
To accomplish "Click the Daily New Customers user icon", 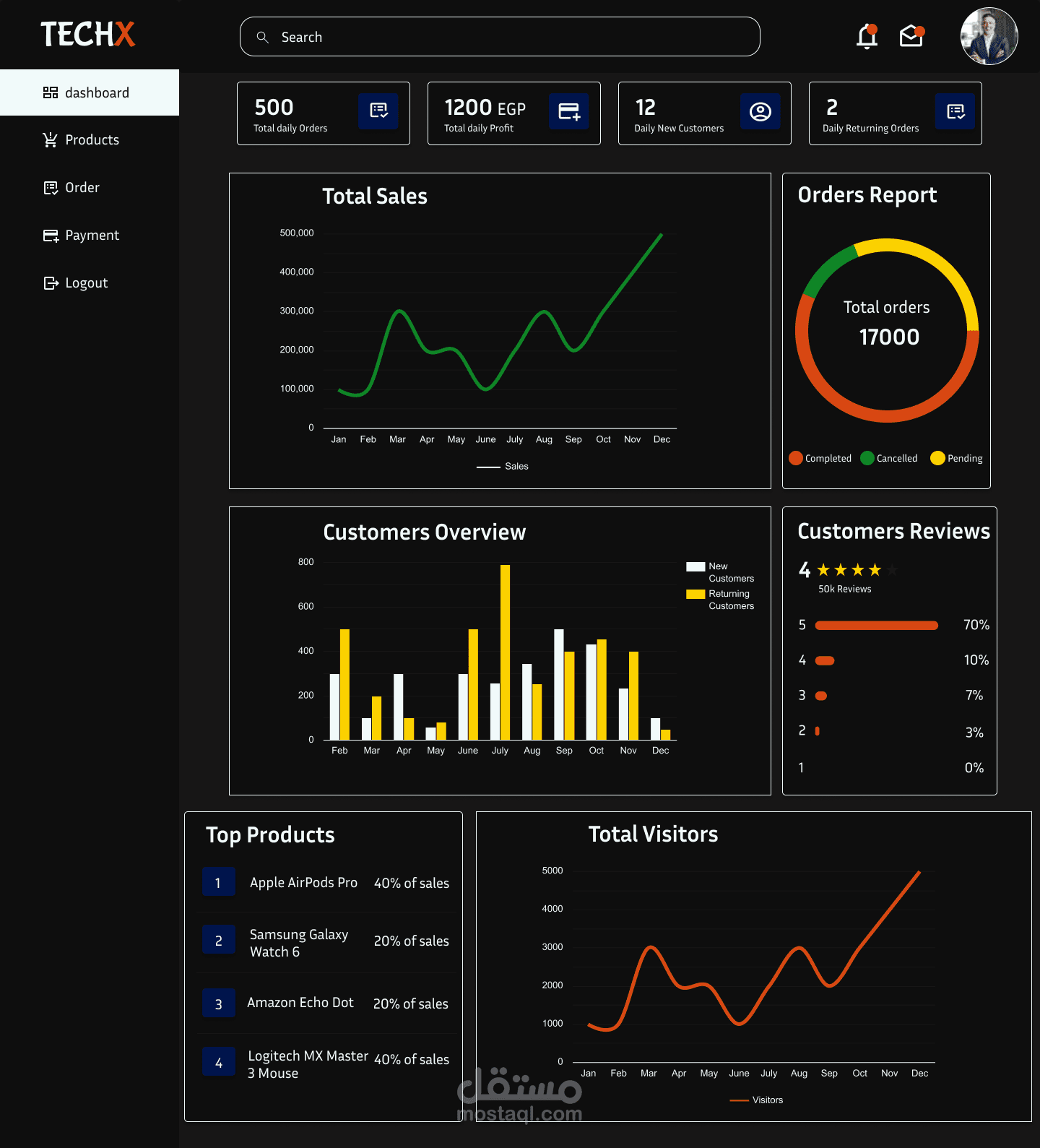I will pyautogui.click(x=760, y=111).
